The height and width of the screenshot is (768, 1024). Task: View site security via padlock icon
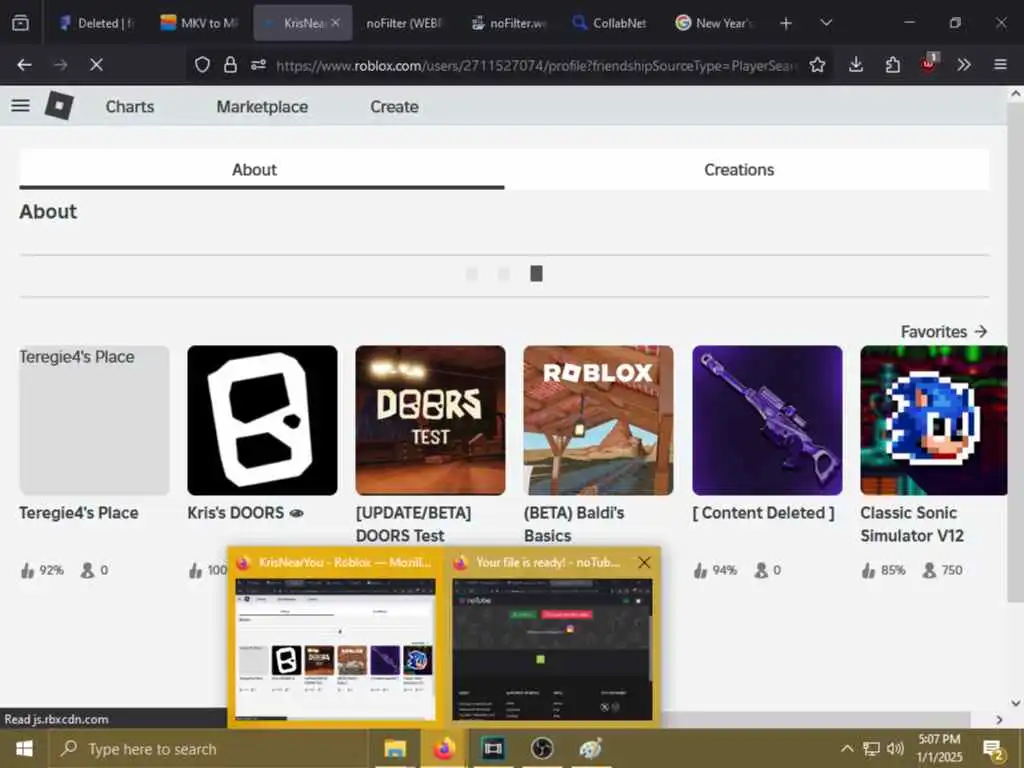click(230, 65)
